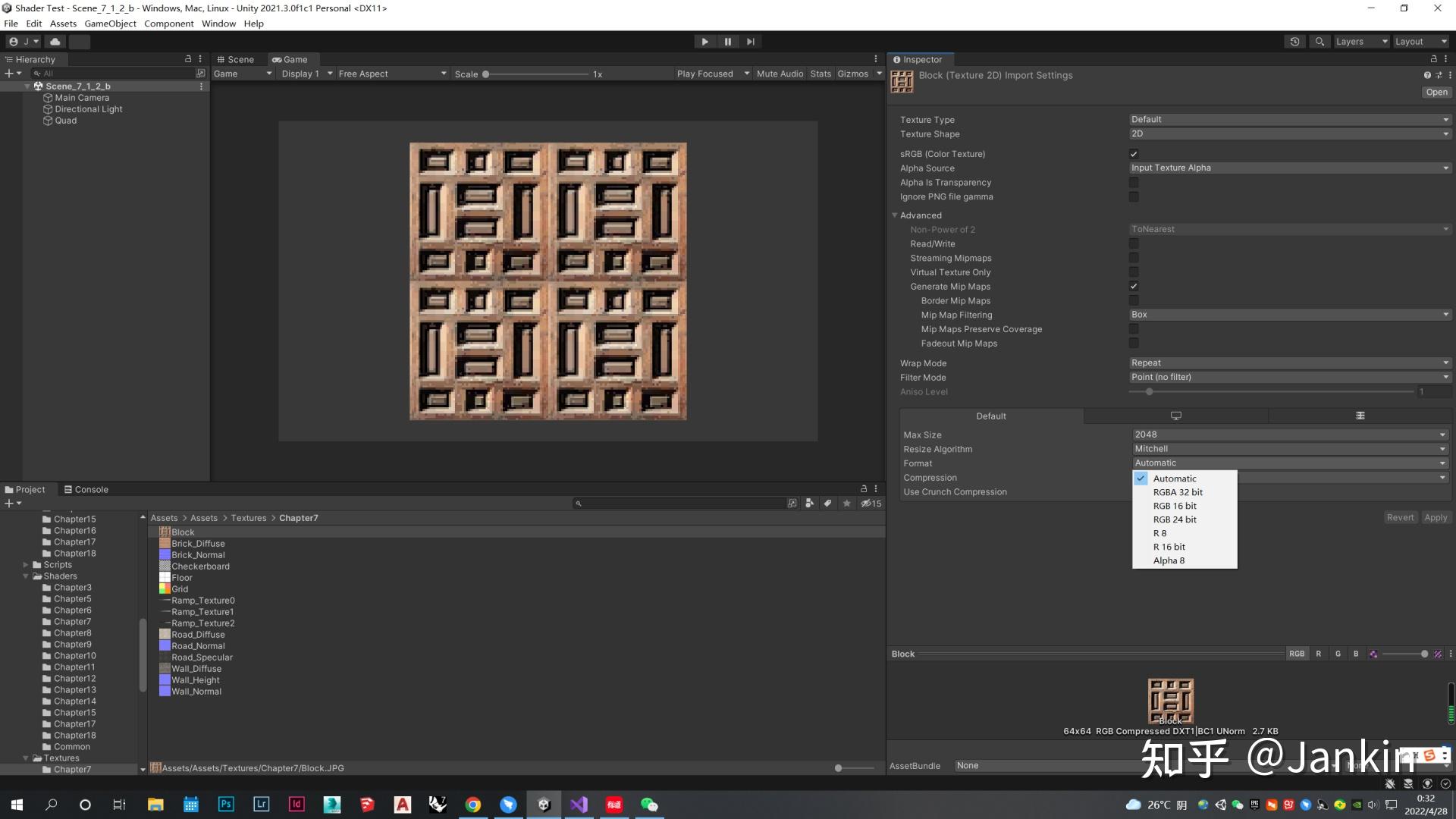This screenshot has width=1456, height=819.
Task: Enable the Read/Write checkbox
Action: pyautogui.click(x=1134, y=243)
